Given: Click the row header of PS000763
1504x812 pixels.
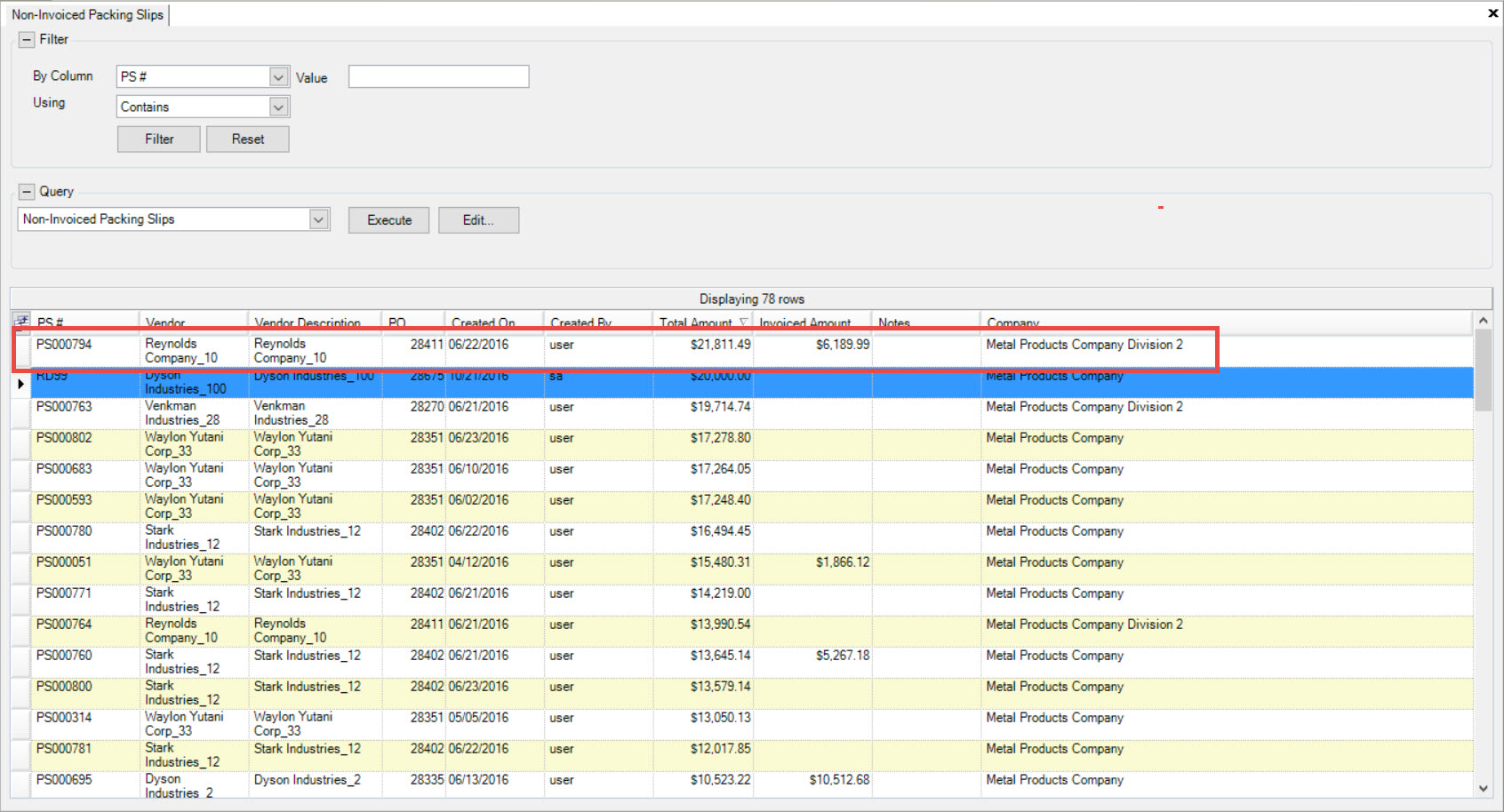Looking at the screenshot, I should (x=20, y=414).
